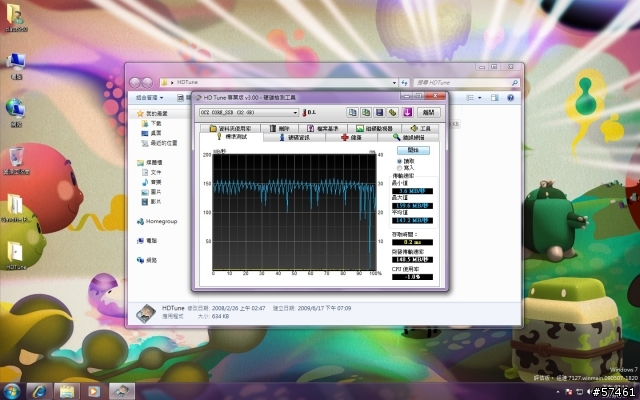Select Favorites (star) in Explorer sidebar
This screenshot has height=400, width=640.
coord(152,113)
